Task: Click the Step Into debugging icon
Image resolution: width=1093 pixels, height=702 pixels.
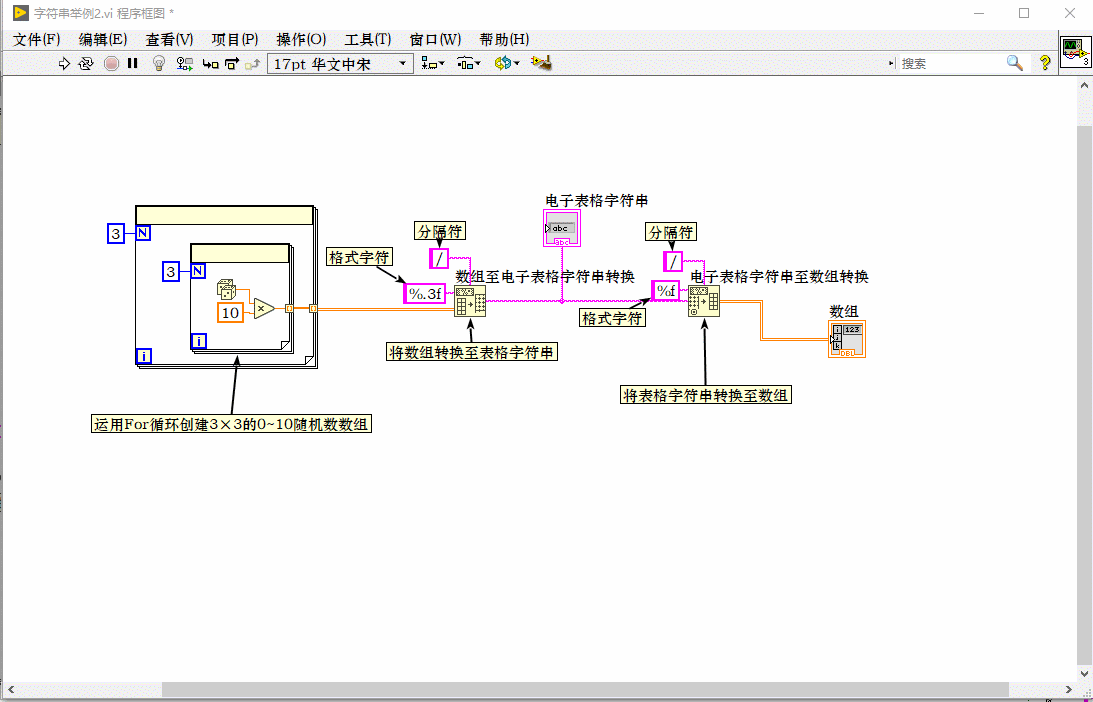Action: click(x=210, y=63)
